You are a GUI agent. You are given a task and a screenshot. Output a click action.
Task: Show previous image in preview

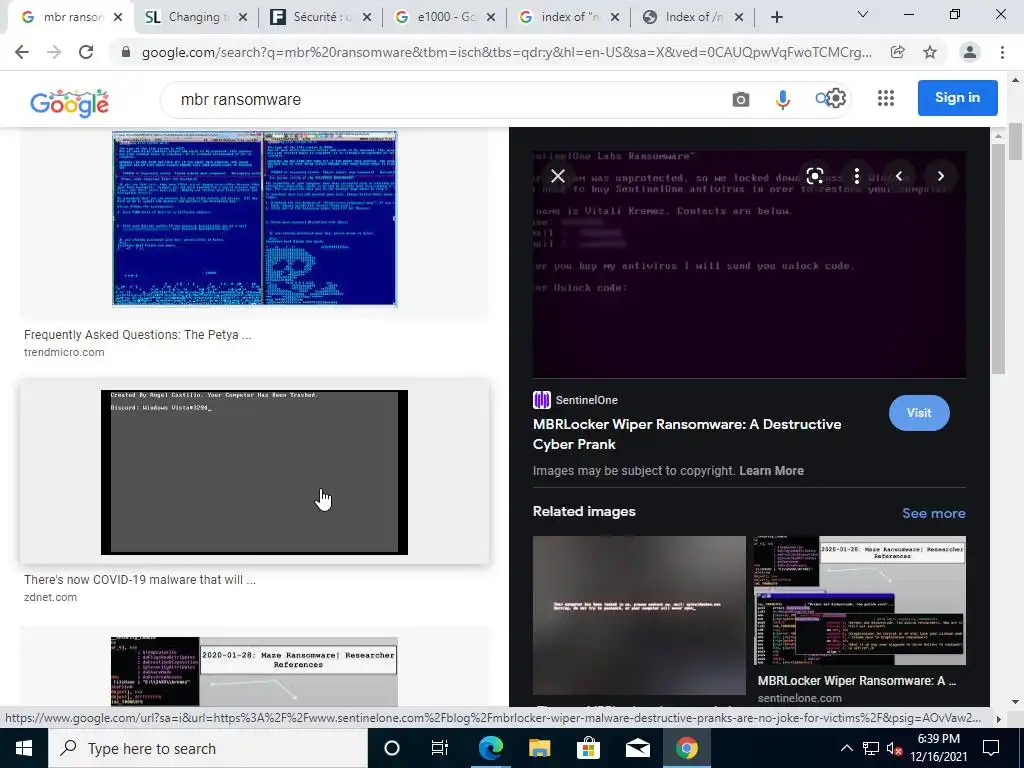899,176
